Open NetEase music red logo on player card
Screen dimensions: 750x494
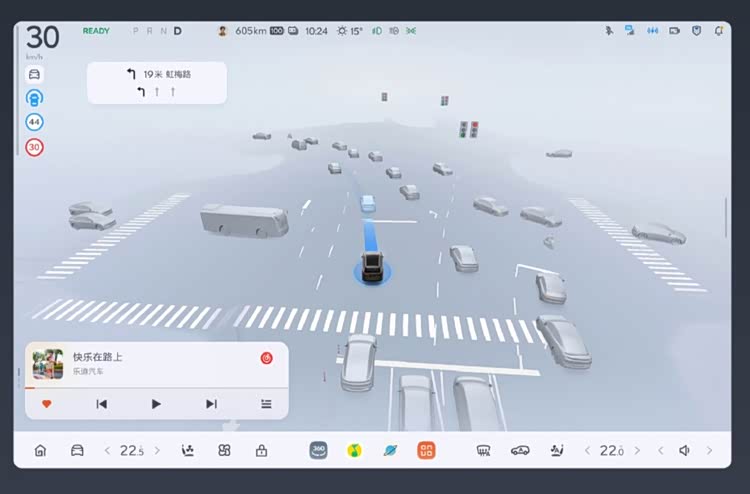pyautogui.click(x=267, y=358)
